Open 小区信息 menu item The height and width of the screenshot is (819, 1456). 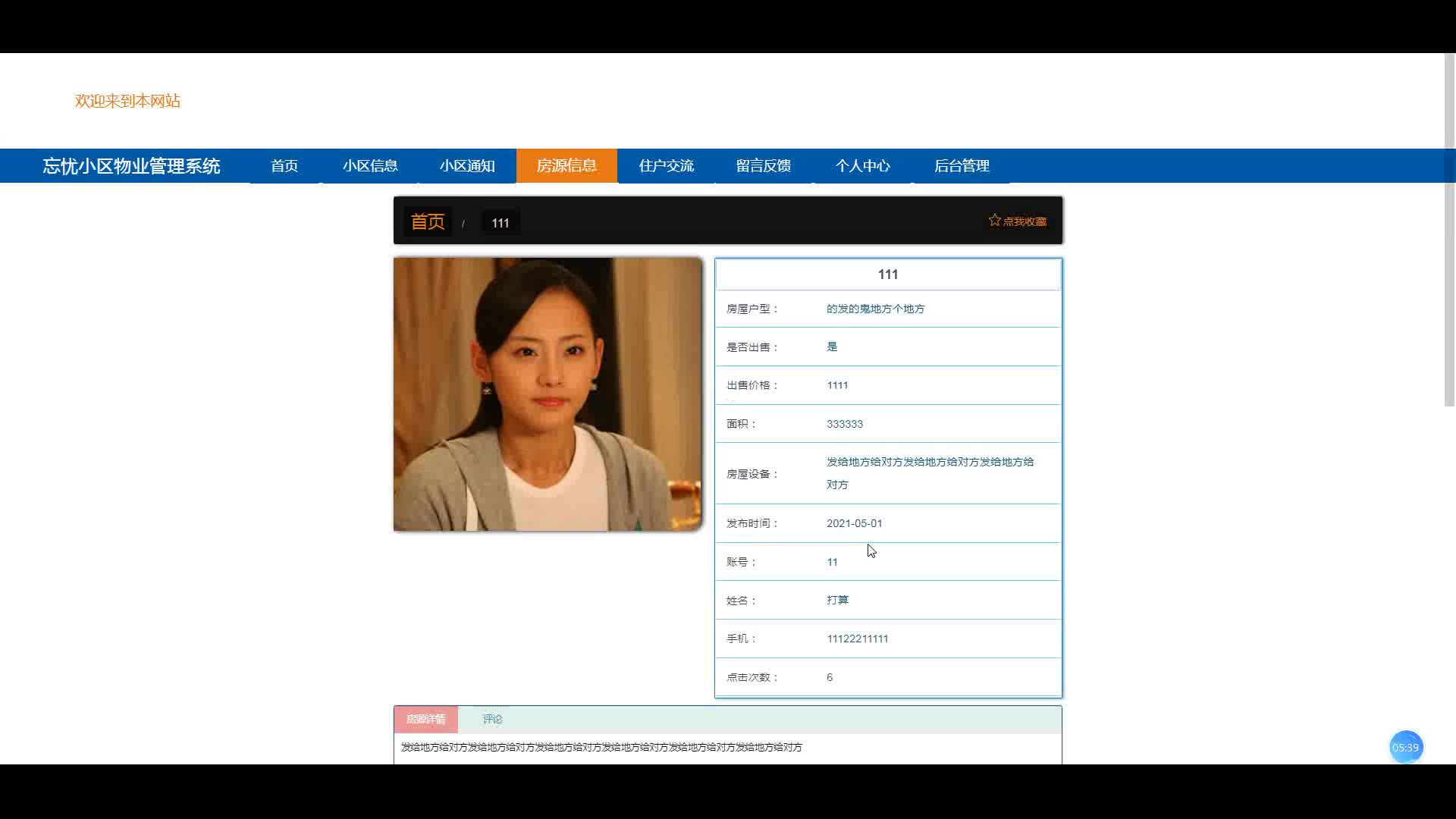coord(370,165)
